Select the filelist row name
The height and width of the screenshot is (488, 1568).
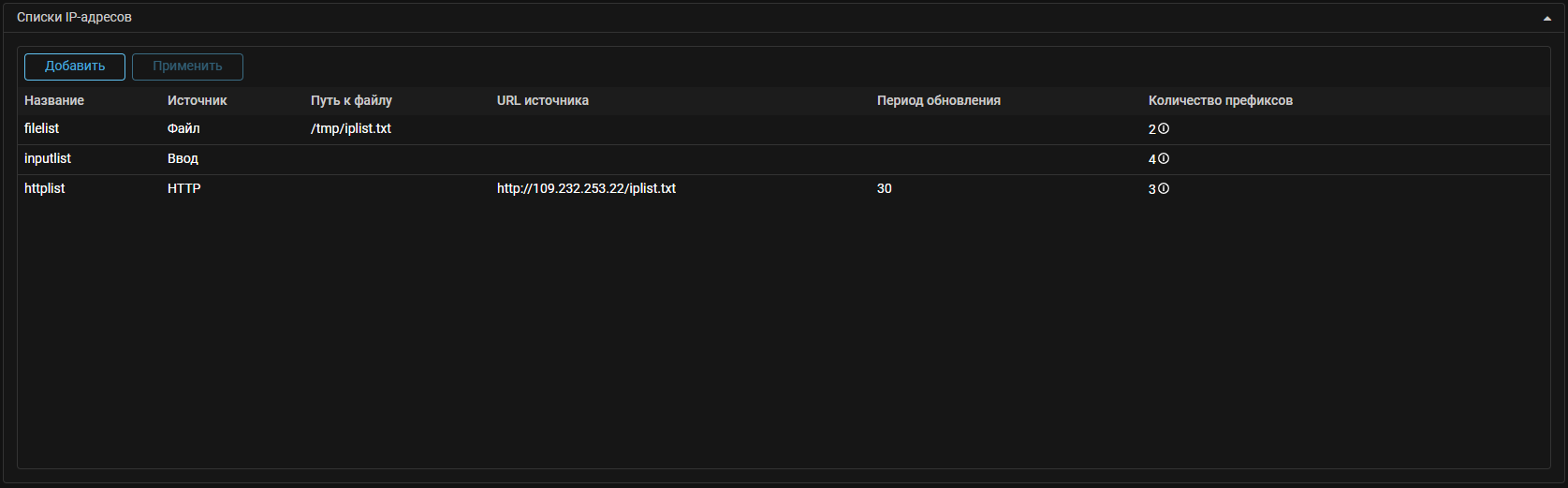pos(42,128)
